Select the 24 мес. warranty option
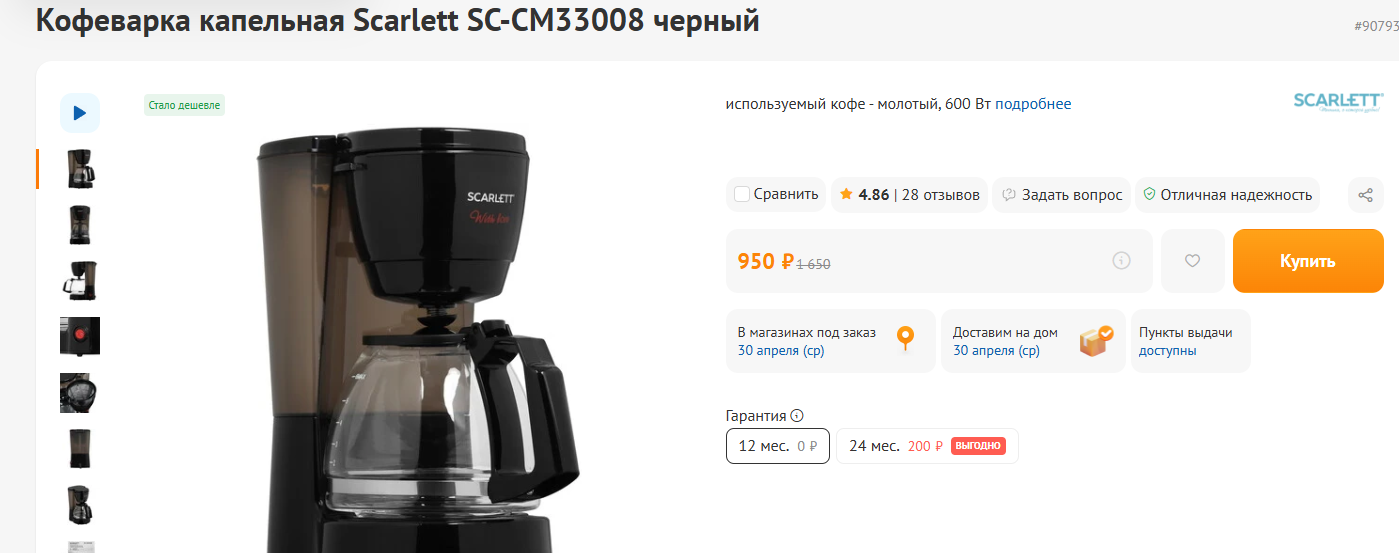Screen dimensions: 1399x553 tap(927, 446)
